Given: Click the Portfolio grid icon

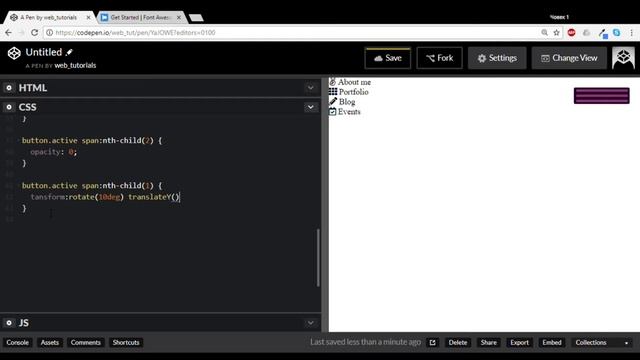Looking at the screenshot, I should 333,92.
